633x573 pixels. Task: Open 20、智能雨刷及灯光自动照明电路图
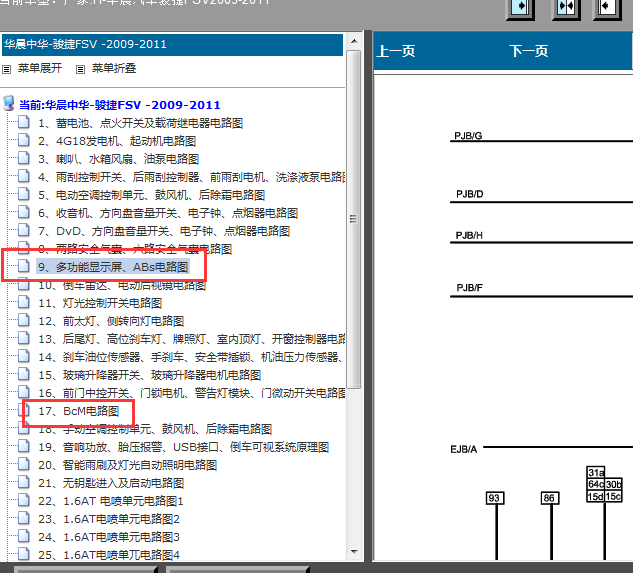[x=128, y=465]
